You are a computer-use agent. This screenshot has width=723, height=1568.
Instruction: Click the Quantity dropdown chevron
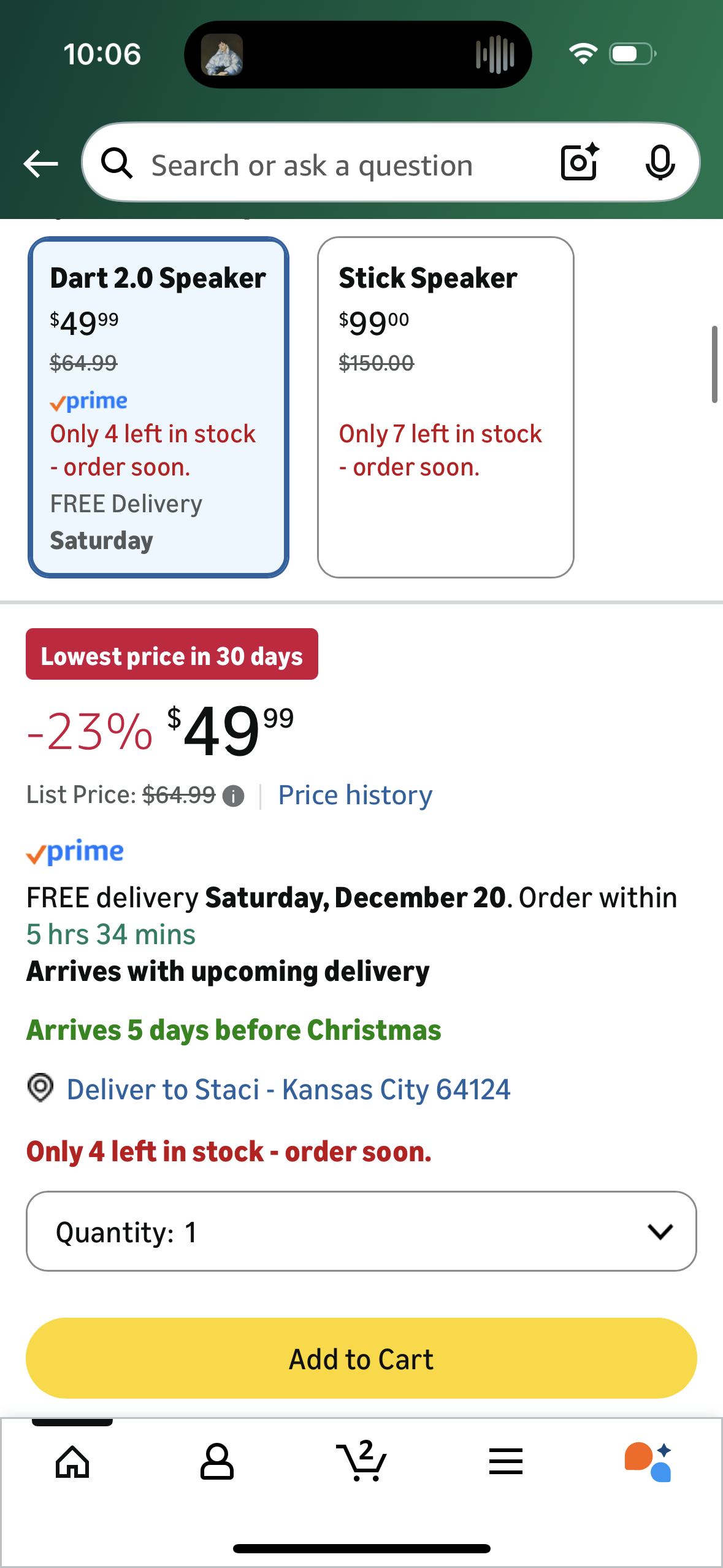point(660,1232)
